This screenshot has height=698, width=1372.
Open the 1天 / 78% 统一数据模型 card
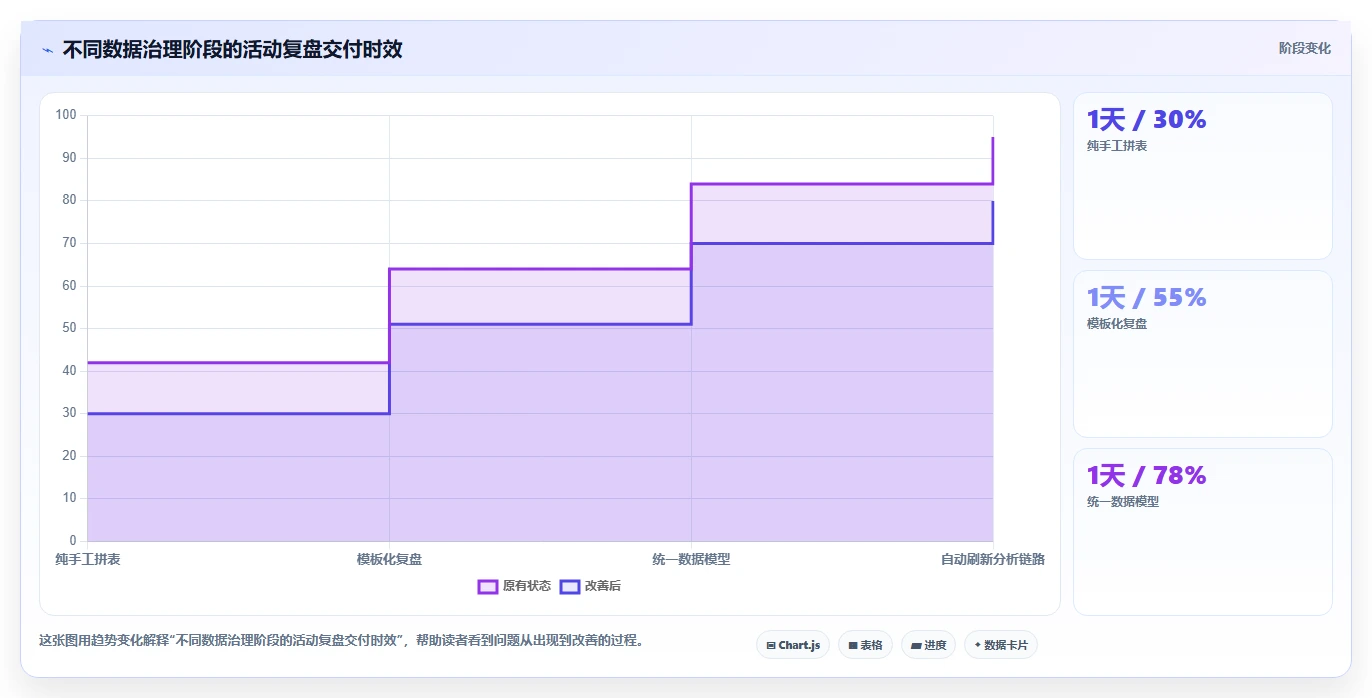1202,532
